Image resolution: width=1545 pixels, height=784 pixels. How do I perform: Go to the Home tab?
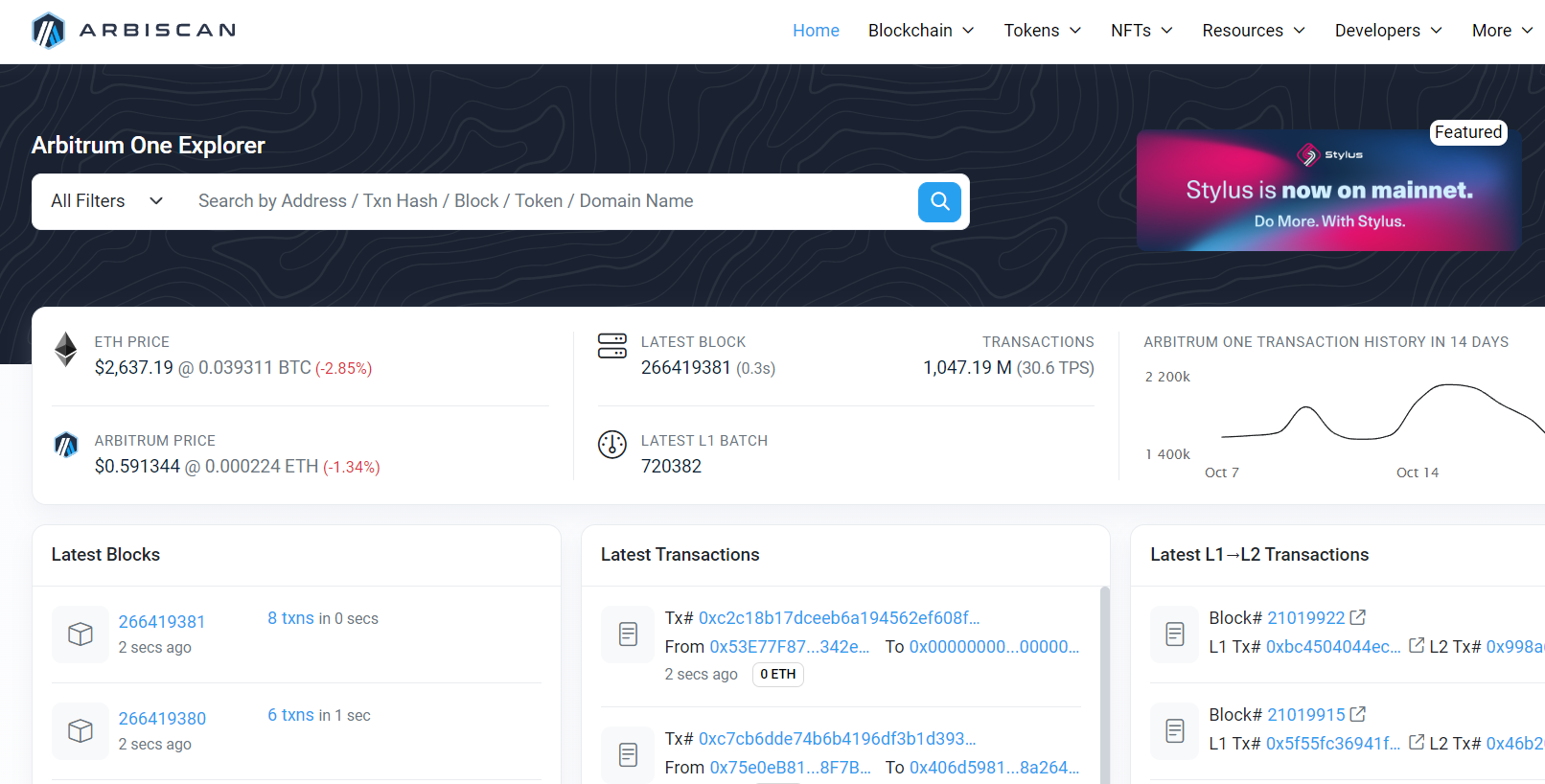tap(816, 31)
